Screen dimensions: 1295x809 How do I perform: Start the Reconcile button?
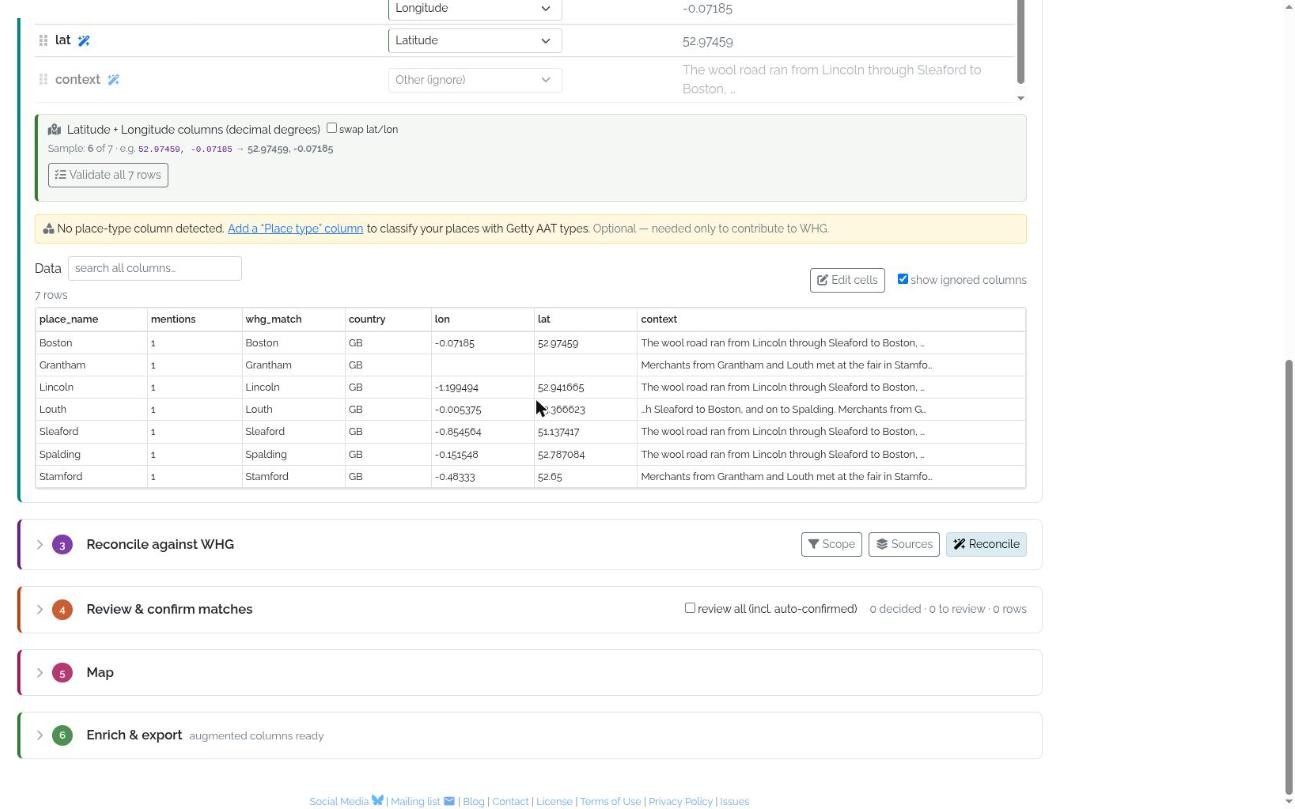pyautogui.click(x=986, y=545)
